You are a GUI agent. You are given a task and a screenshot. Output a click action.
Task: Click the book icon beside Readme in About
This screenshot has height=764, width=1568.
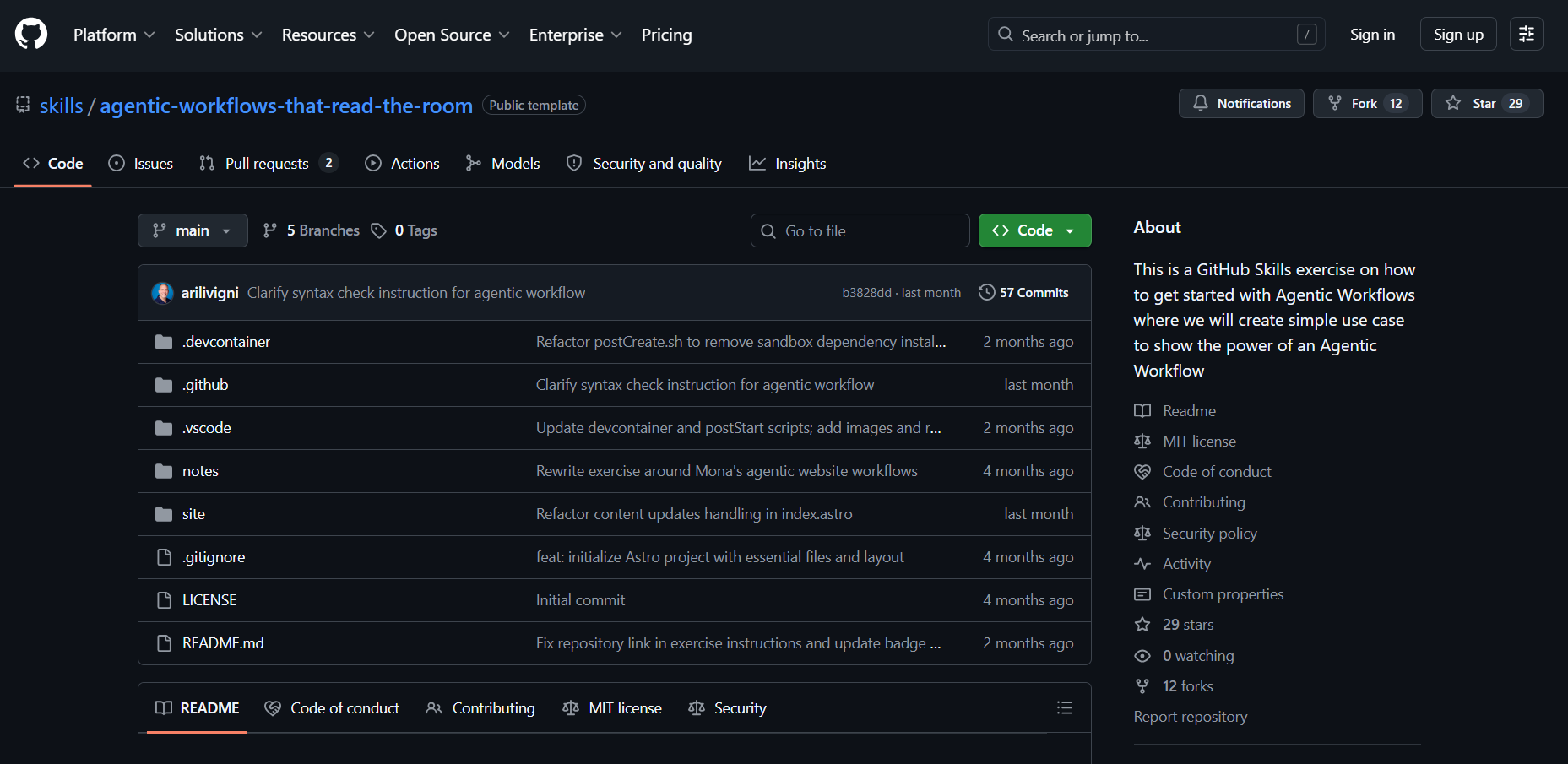(x=1142, y=411)
